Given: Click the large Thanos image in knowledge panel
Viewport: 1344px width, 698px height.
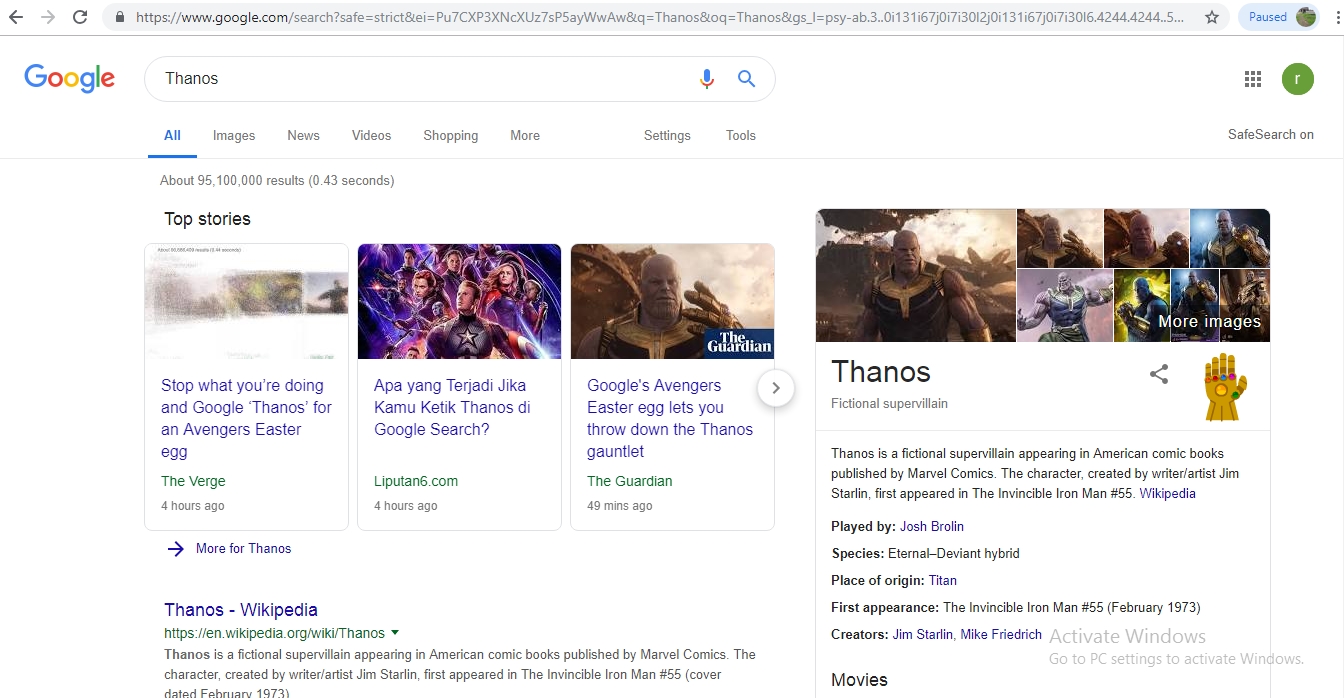Looking at the screenshot, I should pyautogui.click(x=916, y=275).
